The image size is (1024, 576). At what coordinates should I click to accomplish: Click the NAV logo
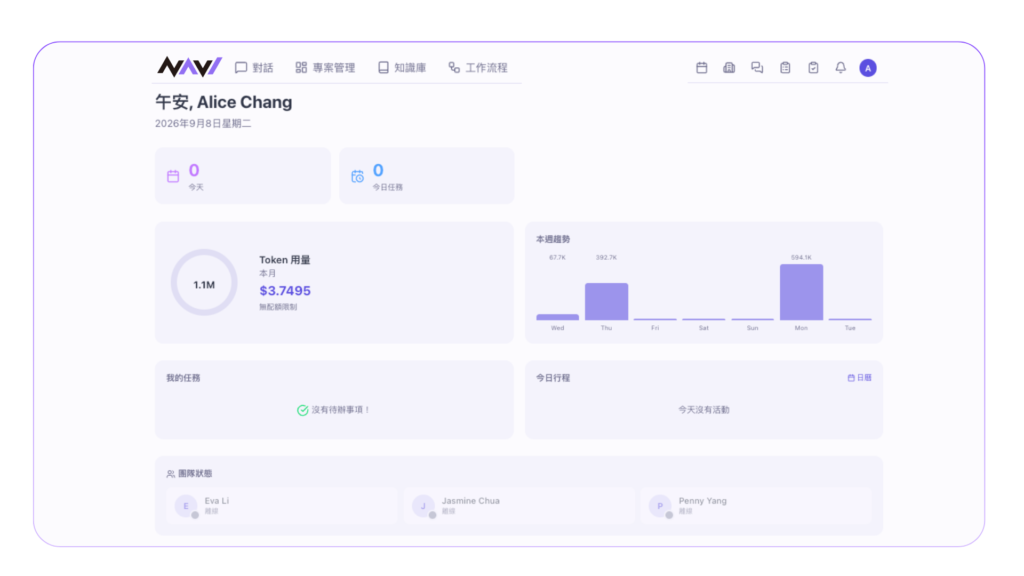[x=189, y=67]
